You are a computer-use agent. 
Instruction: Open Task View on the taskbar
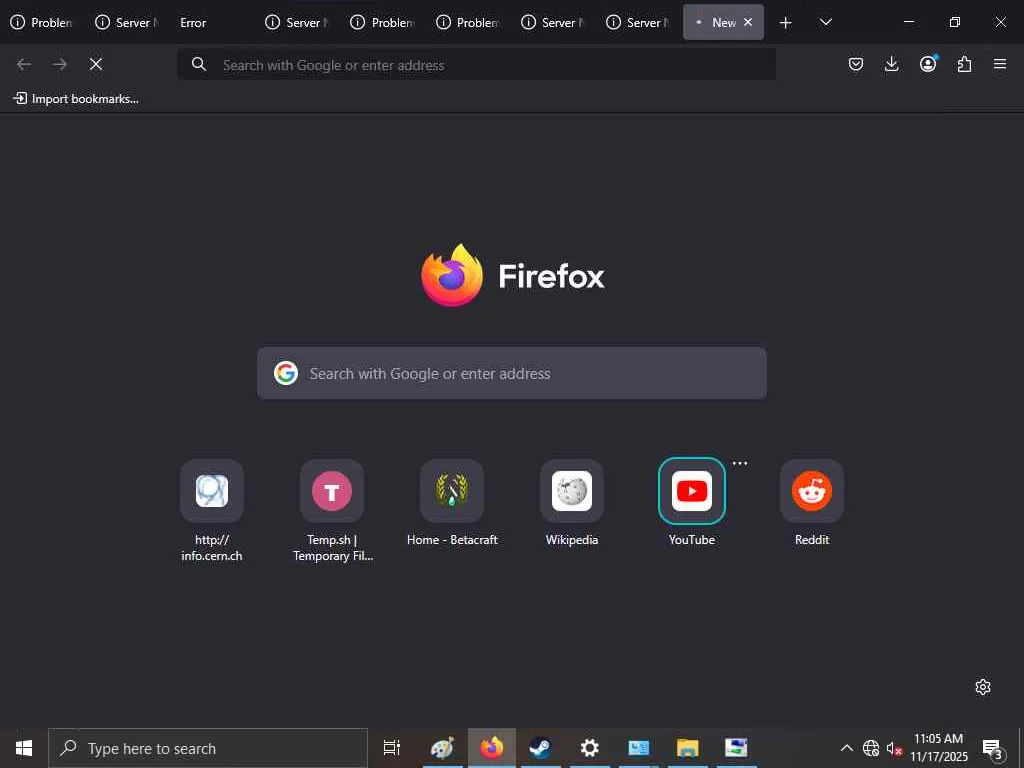392,748
